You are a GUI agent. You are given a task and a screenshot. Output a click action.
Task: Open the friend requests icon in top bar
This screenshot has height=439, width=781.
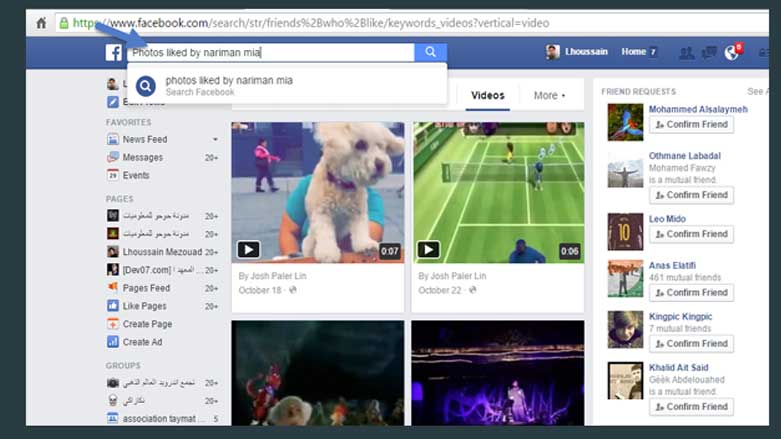pyautogui.click(x=686, y=53)
